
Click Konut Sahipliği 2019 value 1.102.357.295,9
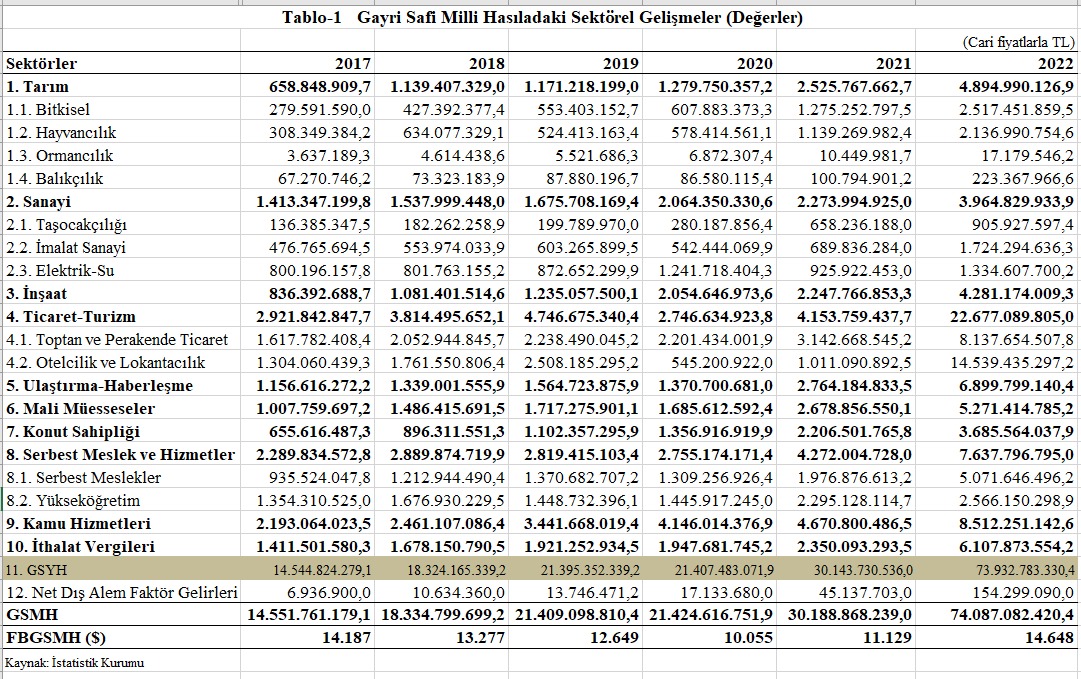coord(581,432)
